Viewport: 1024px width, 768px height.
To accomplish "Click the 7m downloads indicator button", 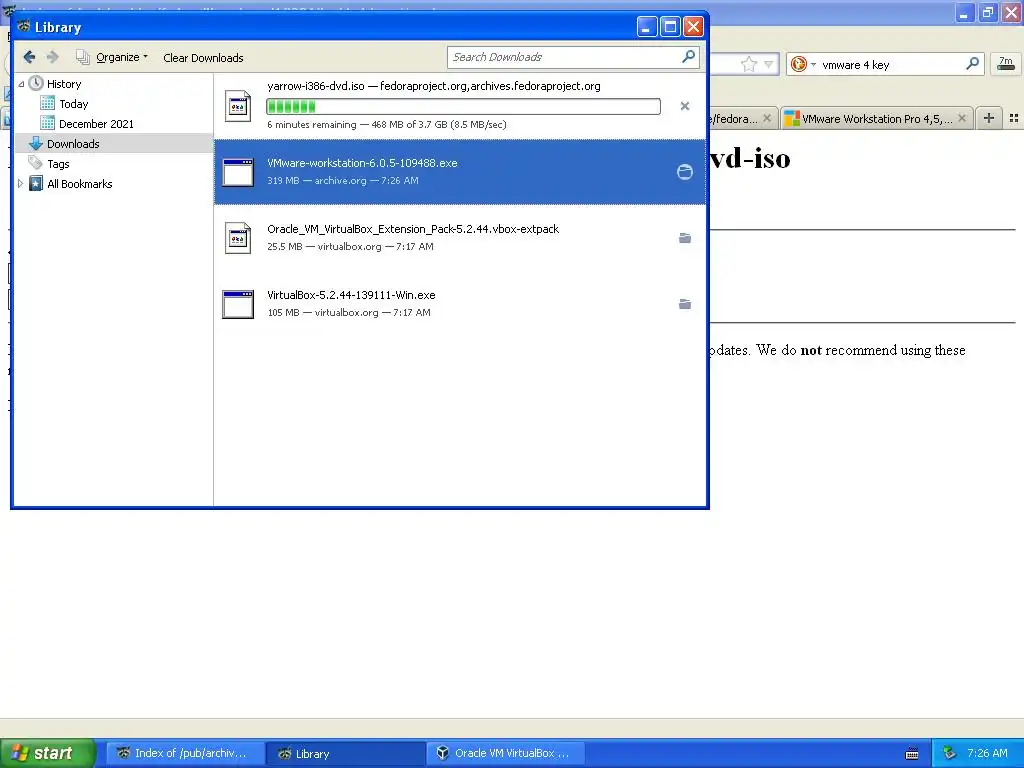I will [x=1006, y=64].
